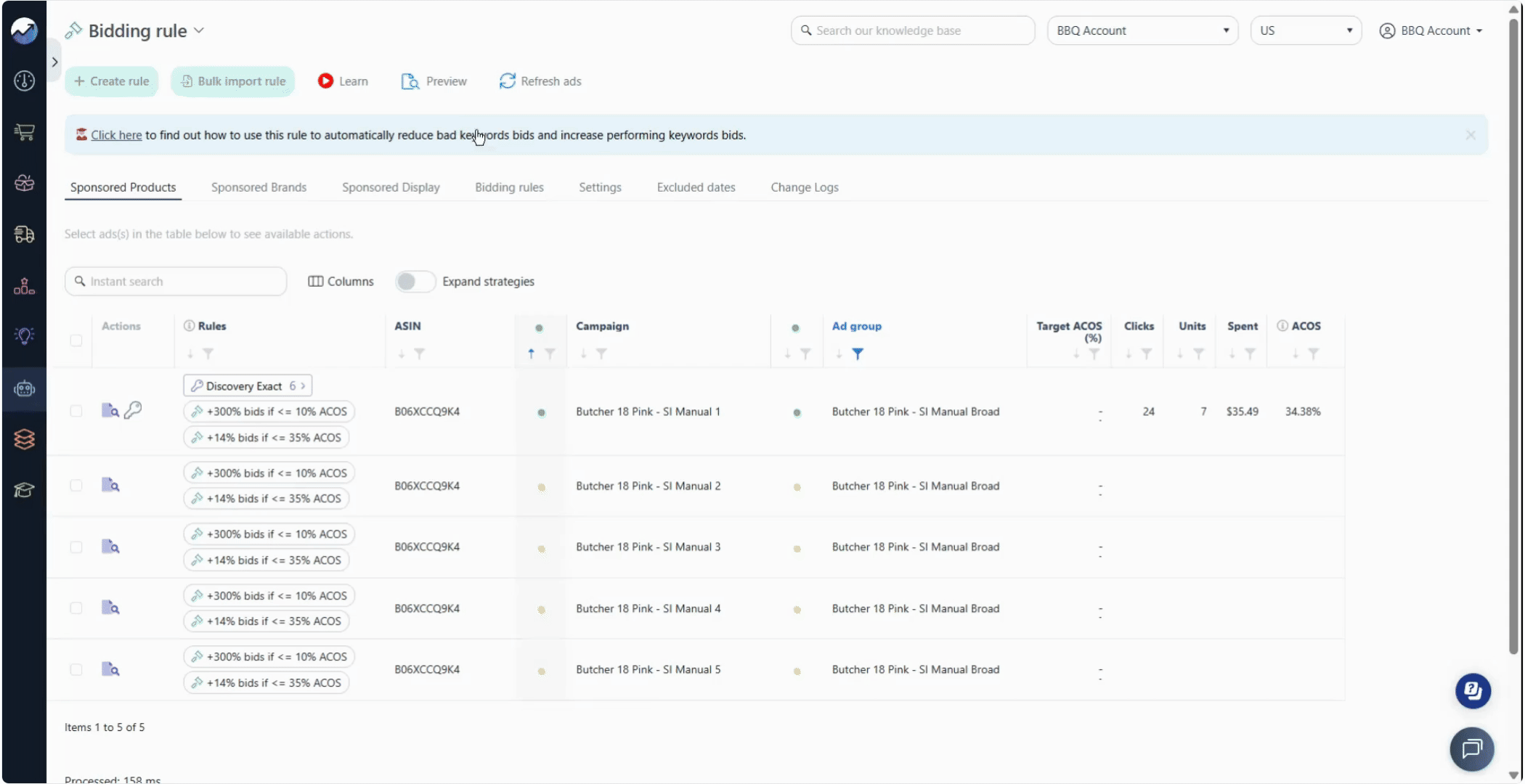
Task: Open the delivery truck sidebar icon
Action: point(24,234)
